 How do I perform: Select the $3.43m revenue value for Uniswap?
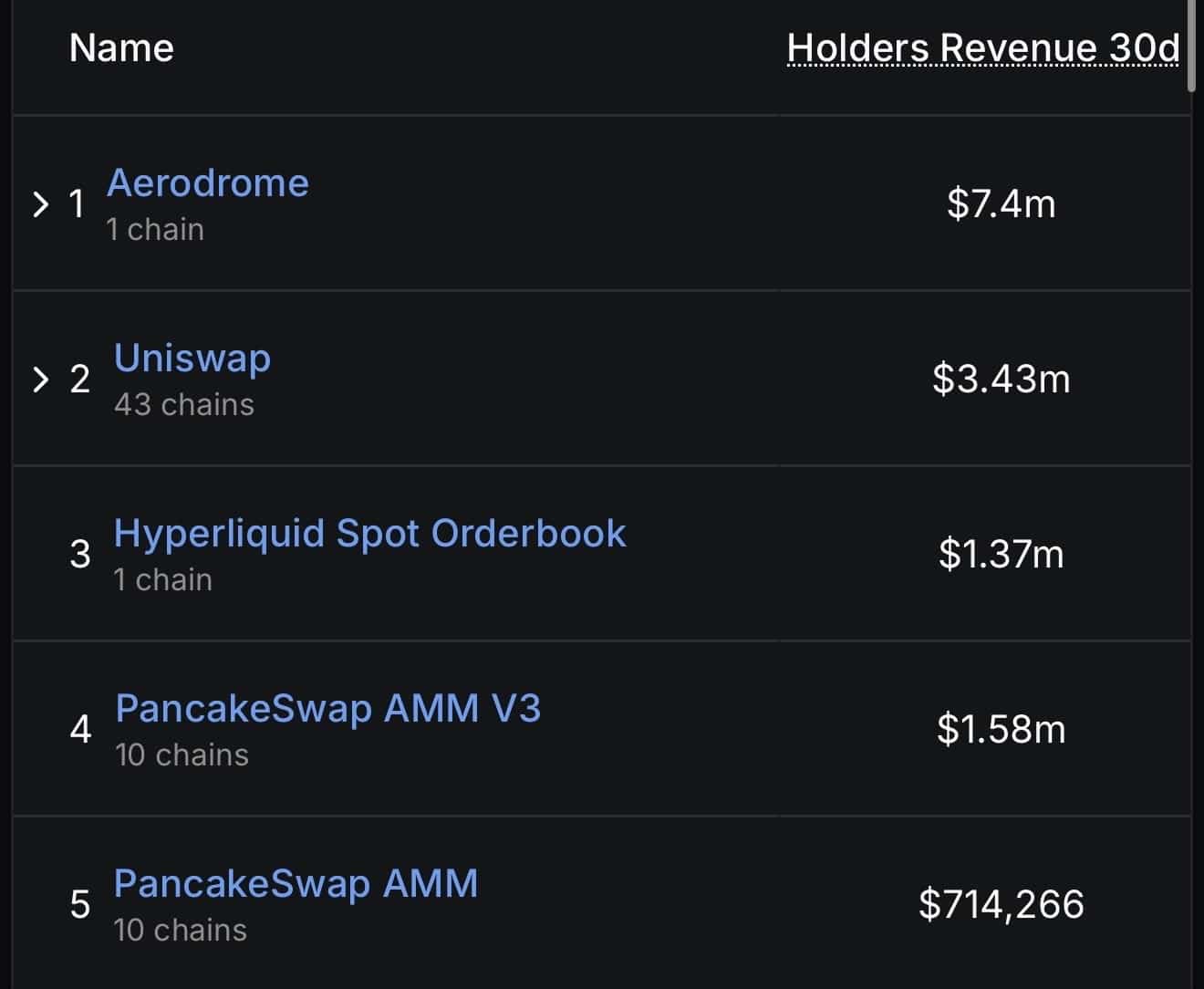pyautogui.click(x=1002, y=380)
